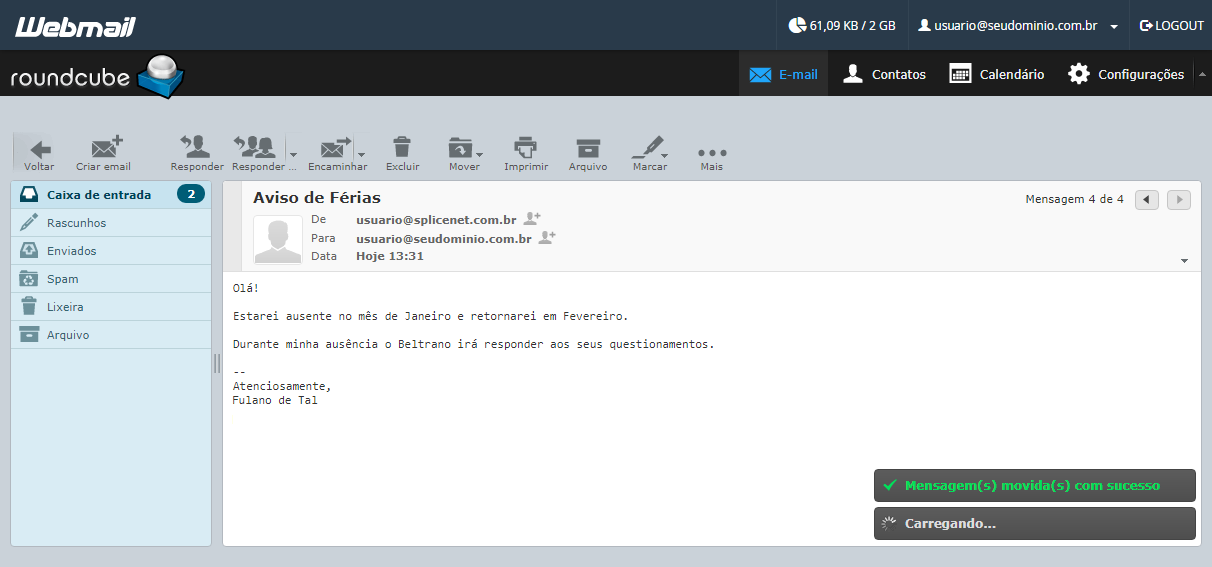Viewport: 1212px width, 567px height.
Task: Click the sender photo placeholder
Action: 278,240
